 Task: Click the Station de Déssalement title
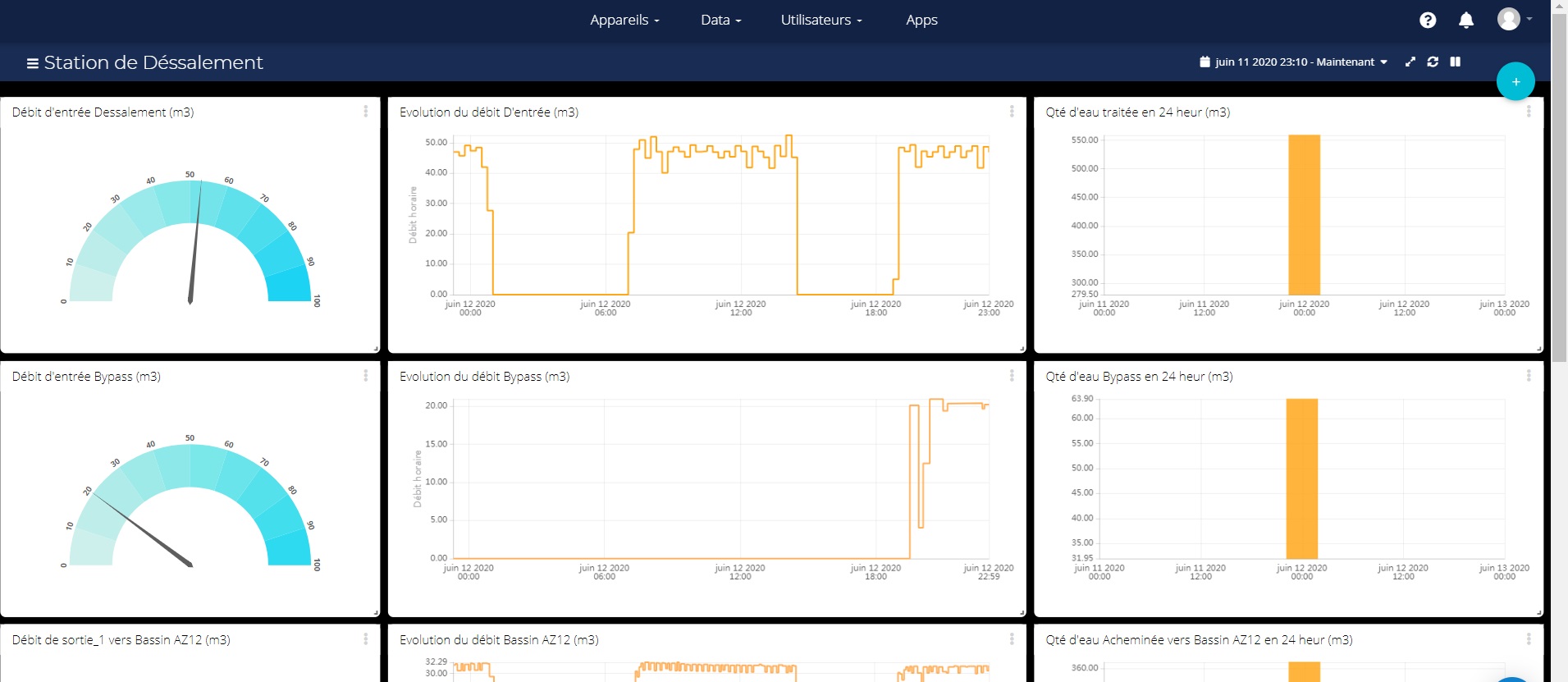153,62
